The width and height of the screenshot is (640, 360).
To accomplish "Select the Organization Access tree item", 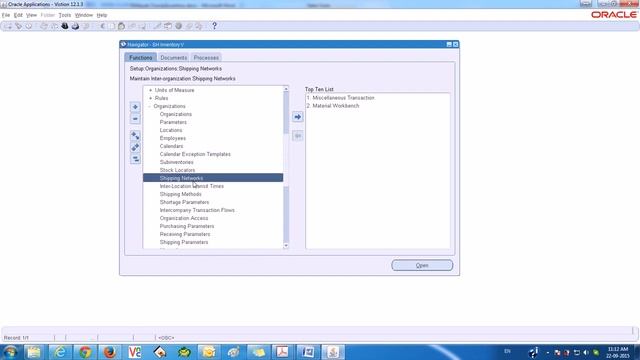I will [x=184, y=218].
